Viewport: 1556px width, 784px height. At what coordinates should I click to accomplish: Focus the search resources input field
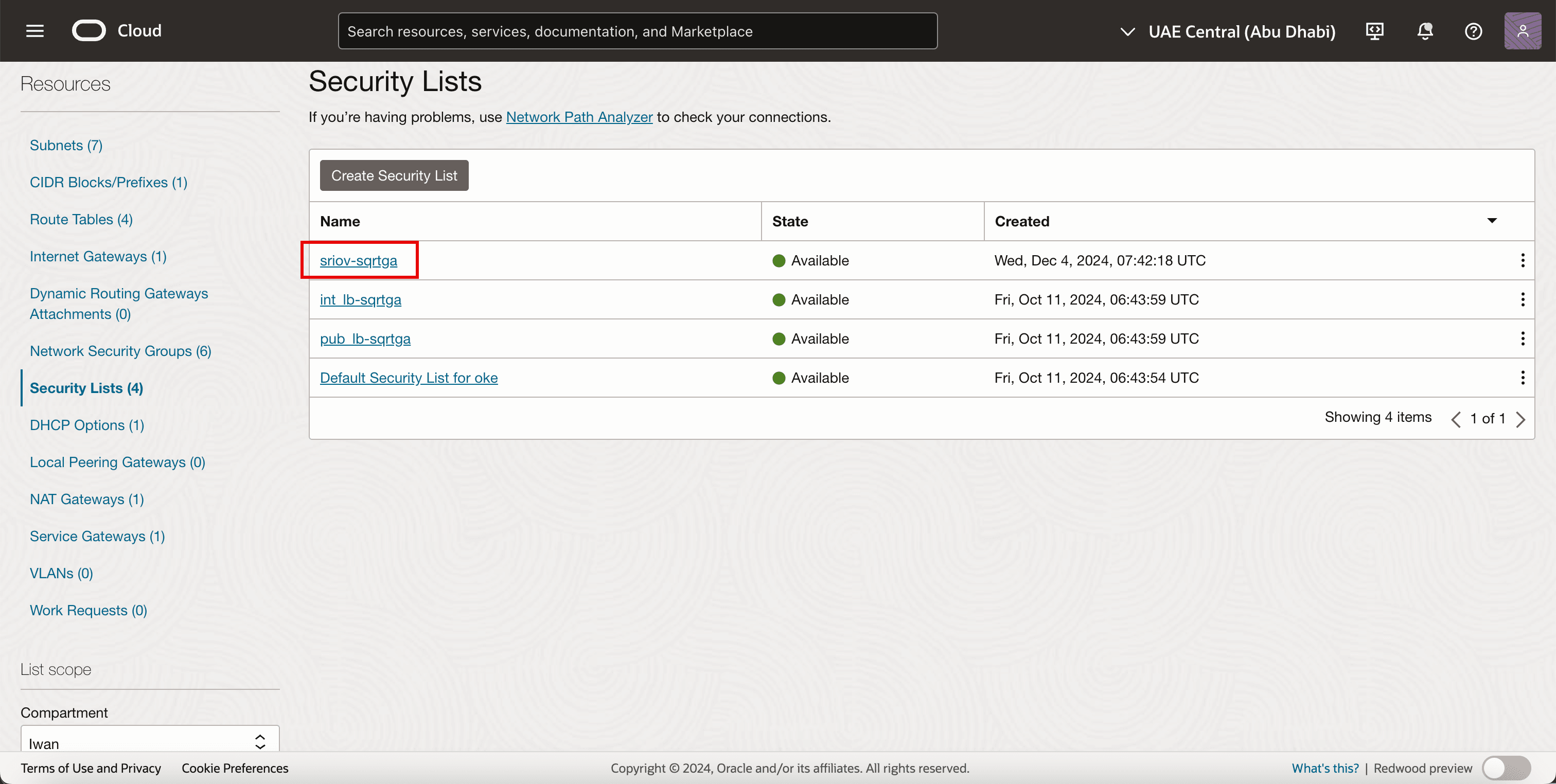[x=637, y=31]
